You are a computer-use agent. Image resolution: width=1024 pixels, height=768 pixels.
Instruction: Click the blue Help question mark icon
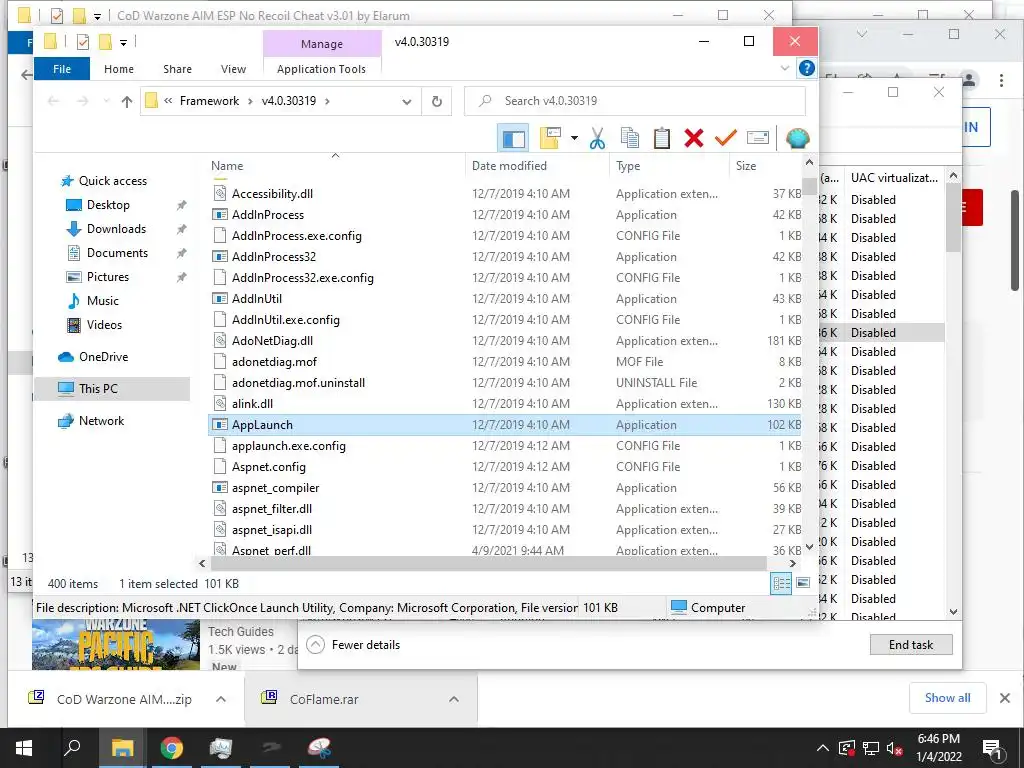[807, 68]
